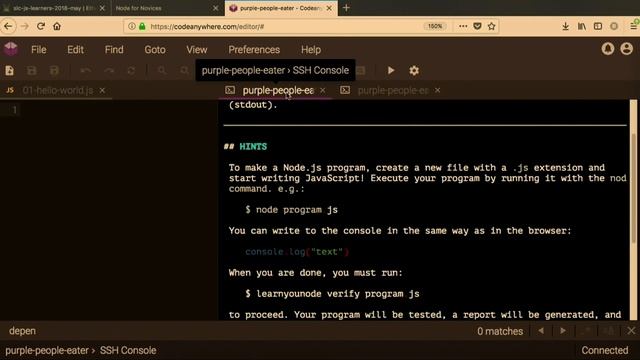640x360 pixels.
Task: Close the Node for Novices browser tab
Action: [x=216, y=8]
